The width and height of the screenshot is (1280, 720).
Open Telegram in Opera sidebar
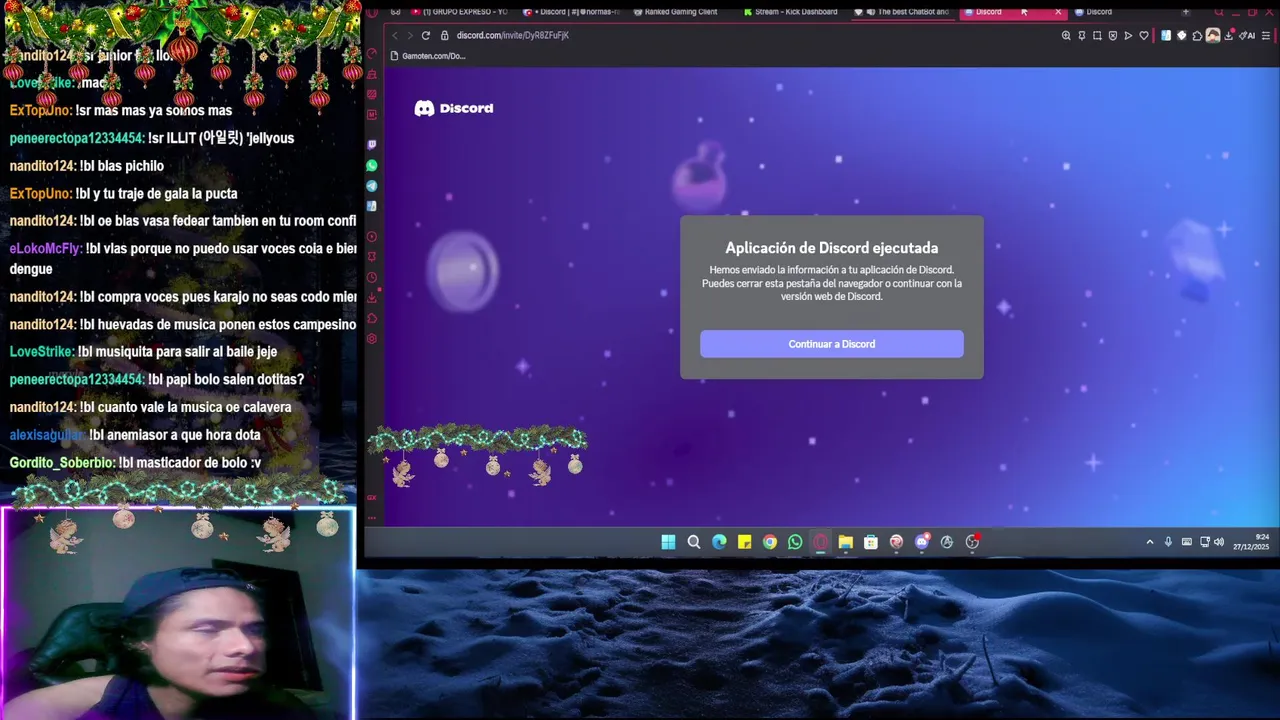pyautogui.click(x=372, y=186)
